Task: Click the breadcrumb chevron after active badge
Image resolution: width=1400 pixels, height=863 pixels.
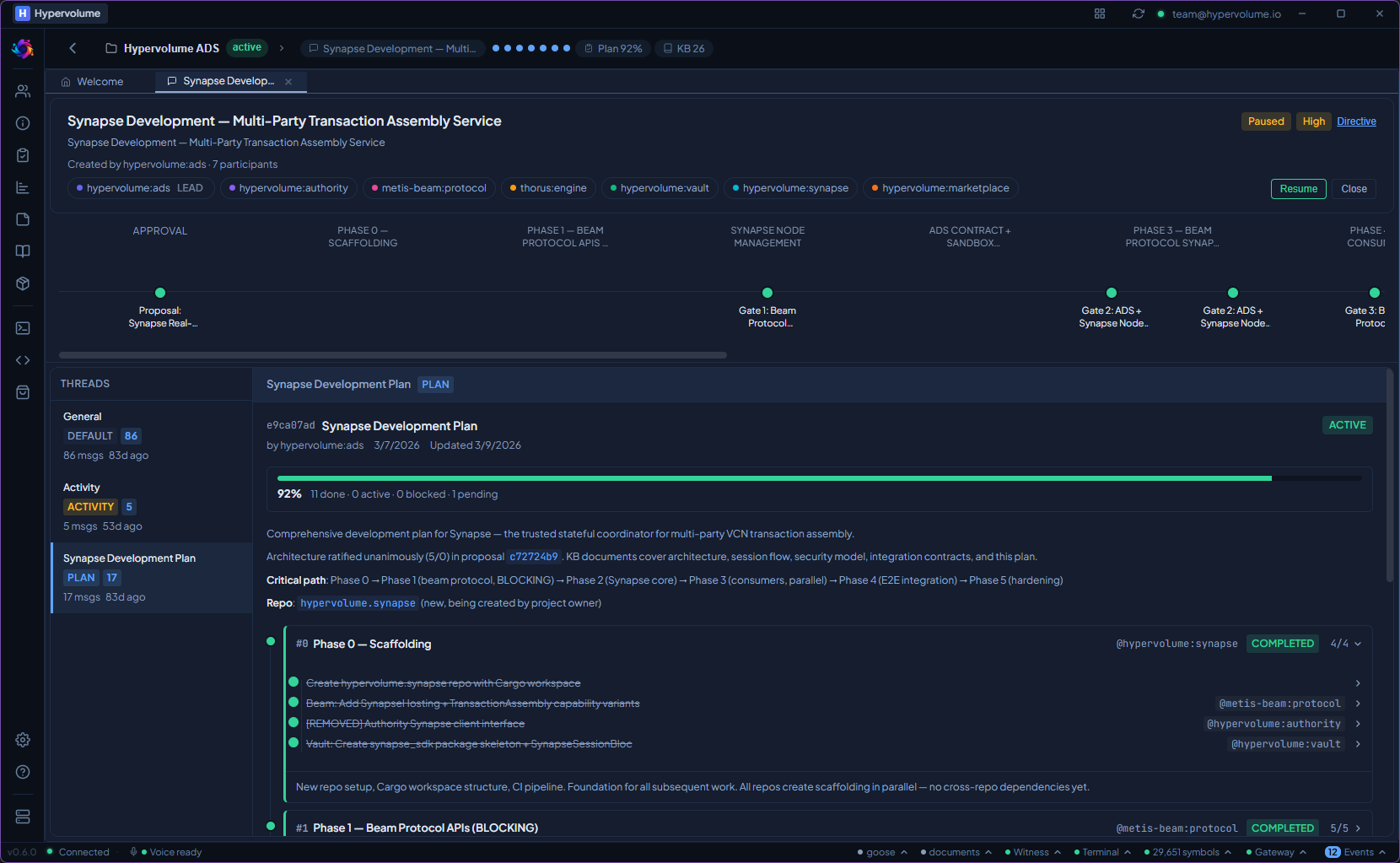Action: point(282,48)
